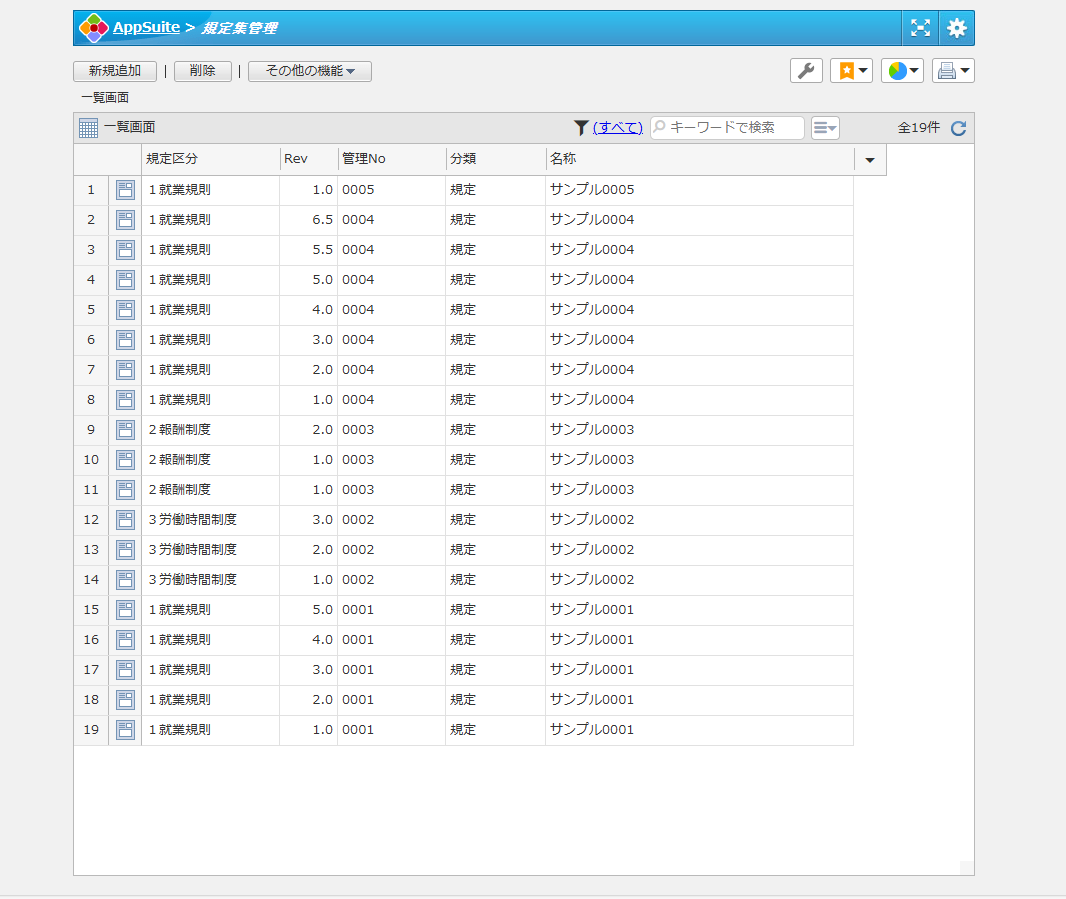
Task: Click the 削除 button
Action: click(x=203, y=71)
